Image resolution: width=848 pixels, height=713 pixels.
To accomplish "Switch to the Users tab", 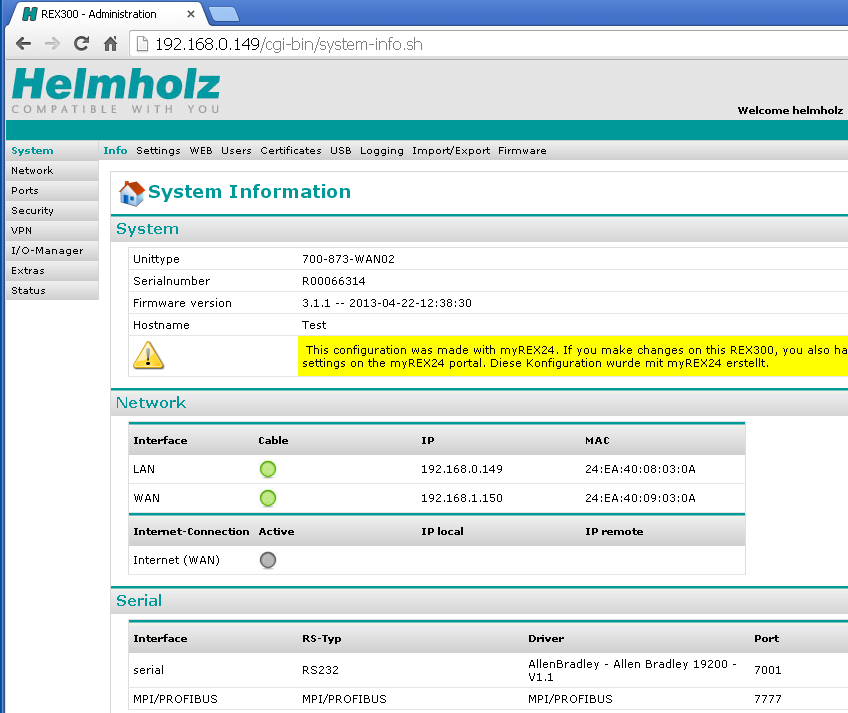I will 236,151.
